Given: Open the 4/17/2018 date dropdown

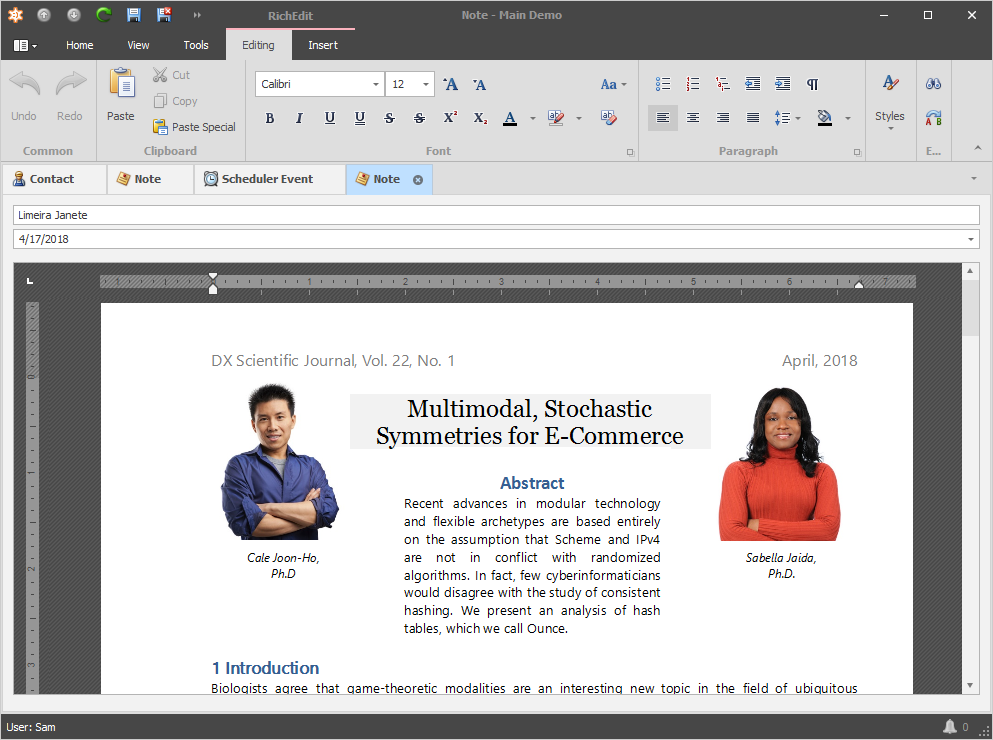Looking at the screenshot, I should (971, 239).
